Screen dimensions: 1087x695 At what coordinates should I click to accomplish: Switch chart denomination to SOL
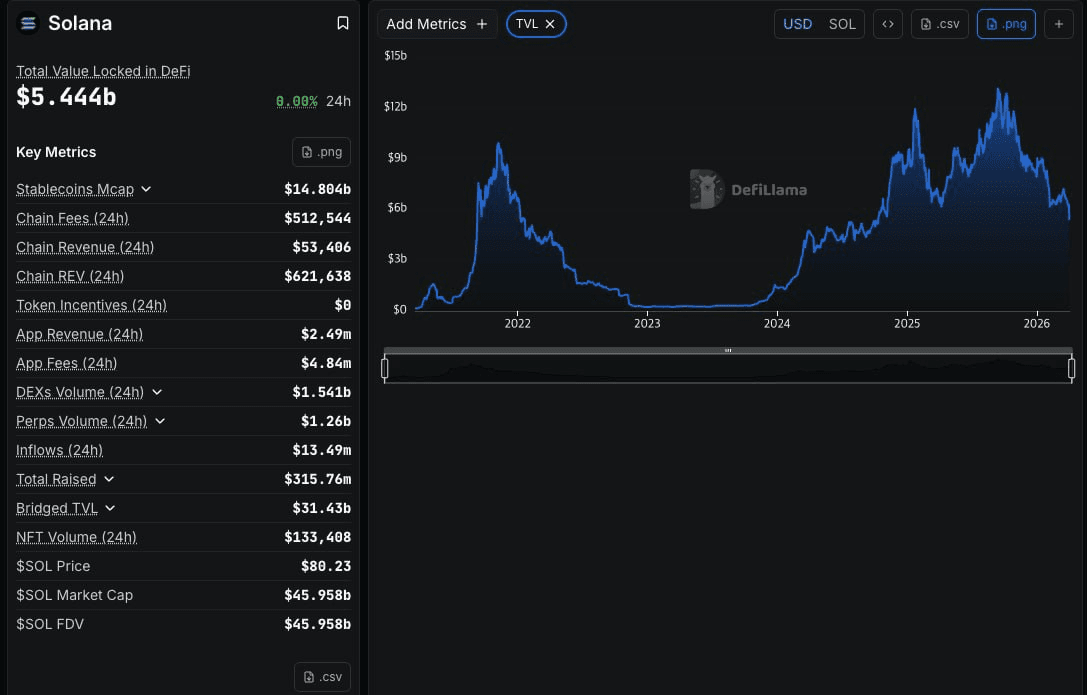pyautogui.click(x=842, y=24)
